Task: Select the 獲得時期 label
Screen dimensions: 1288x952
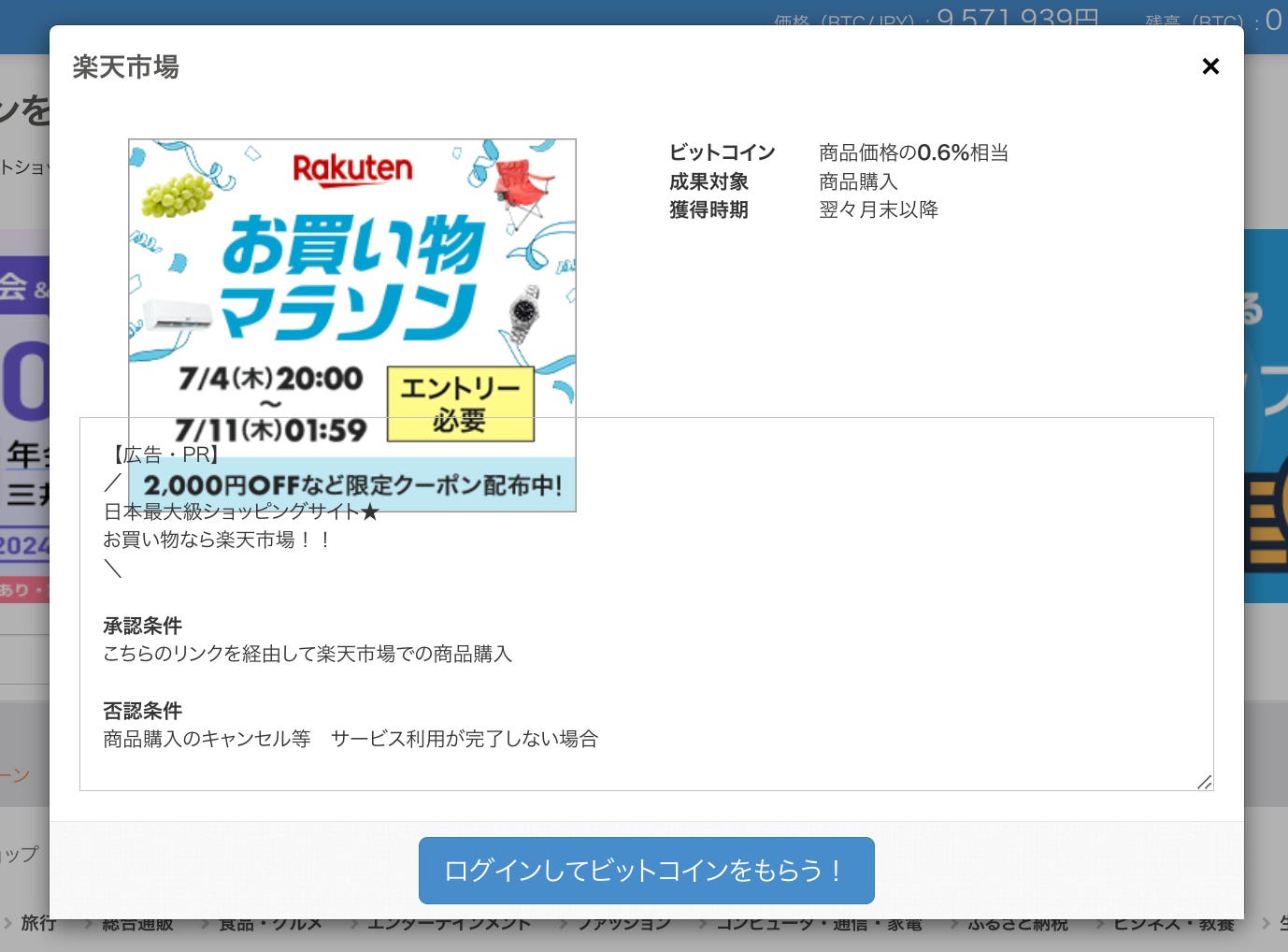Action: tap(708, 209)
